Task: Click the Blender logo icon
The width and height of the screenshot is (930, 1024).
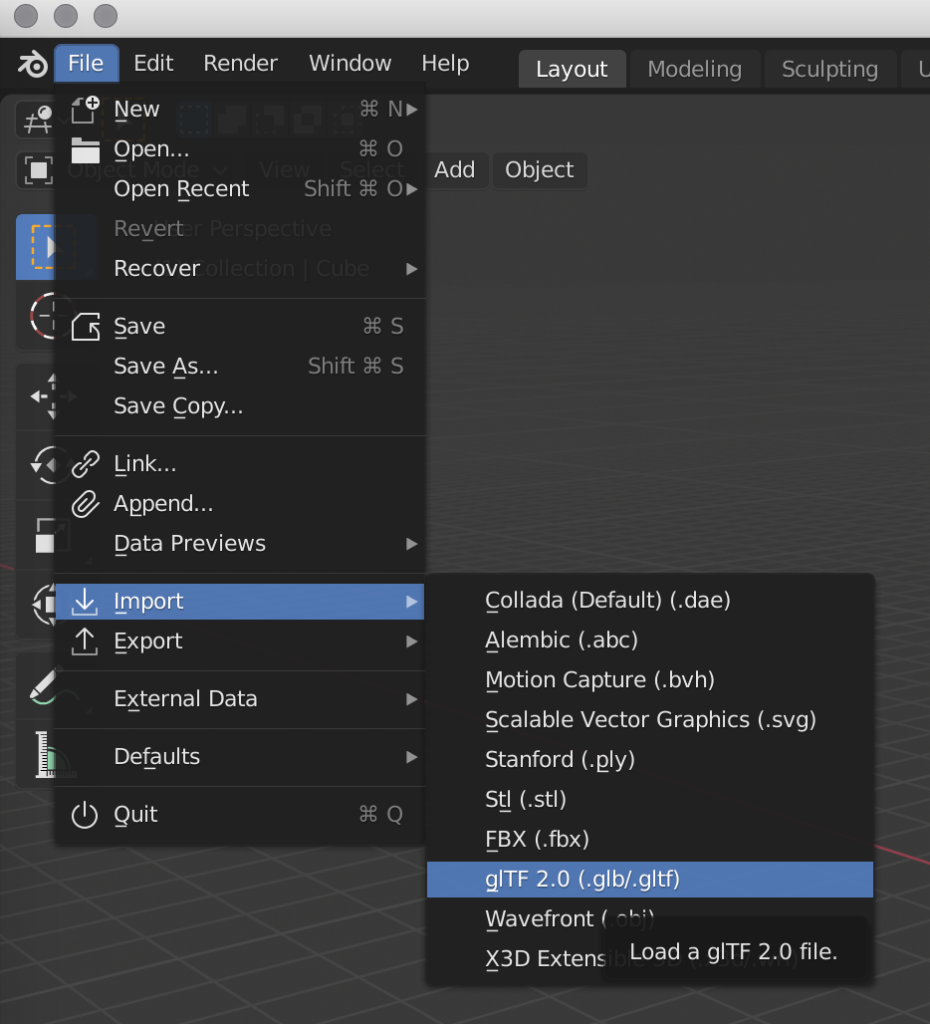Action: pyautogui.click(x=32, y=64)
